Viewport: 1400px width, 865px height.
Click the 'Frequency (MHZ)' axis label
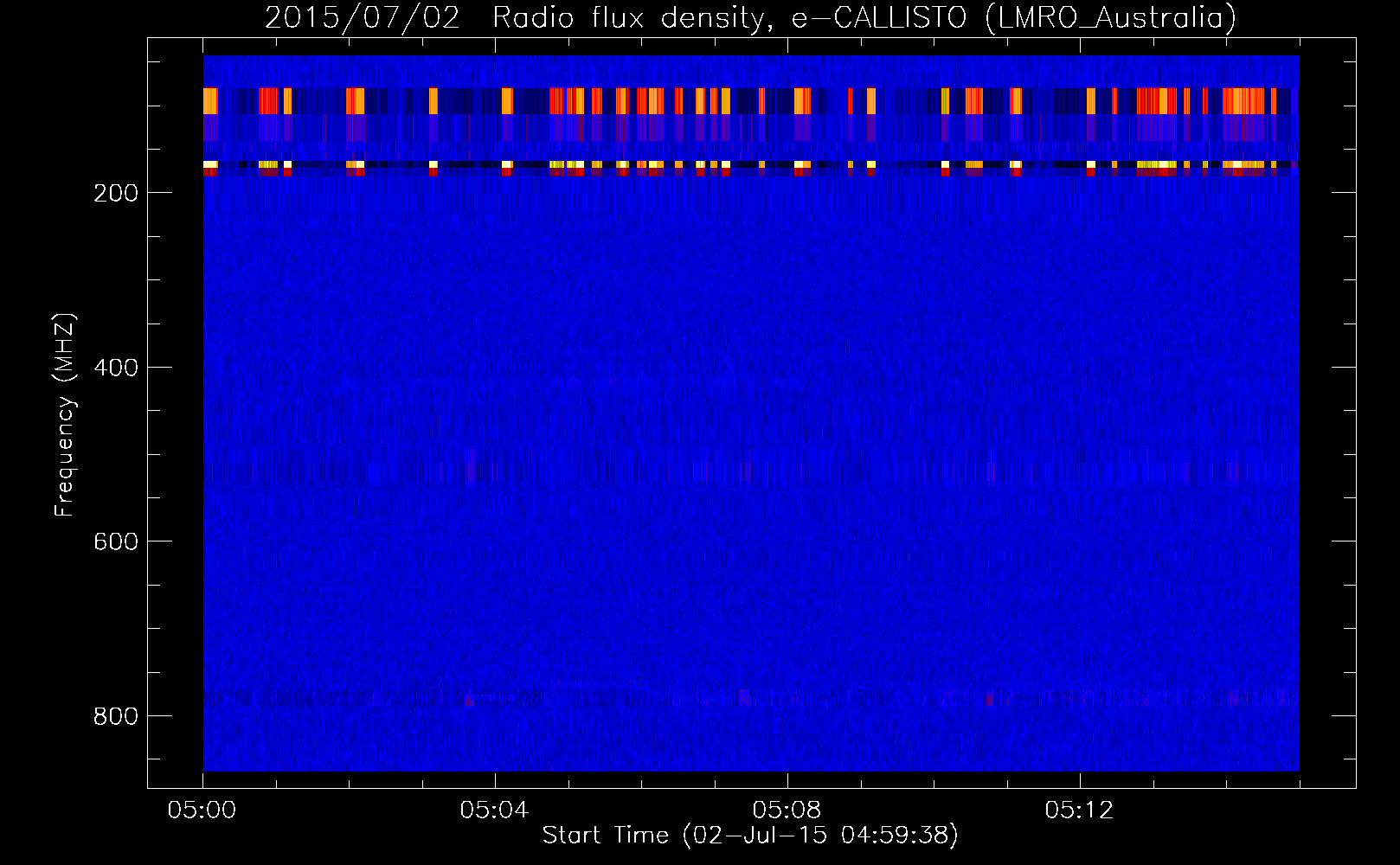point(65,414)
